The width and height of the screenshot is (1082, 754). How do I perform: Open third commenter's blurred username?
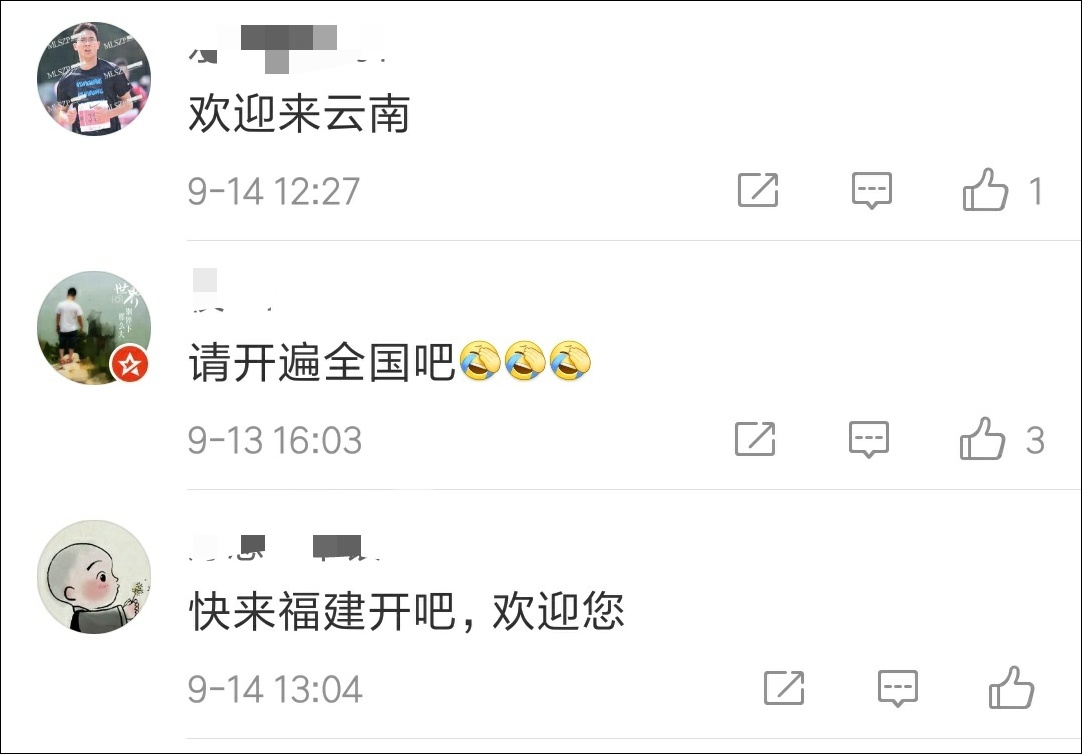(x=284, y=546)
